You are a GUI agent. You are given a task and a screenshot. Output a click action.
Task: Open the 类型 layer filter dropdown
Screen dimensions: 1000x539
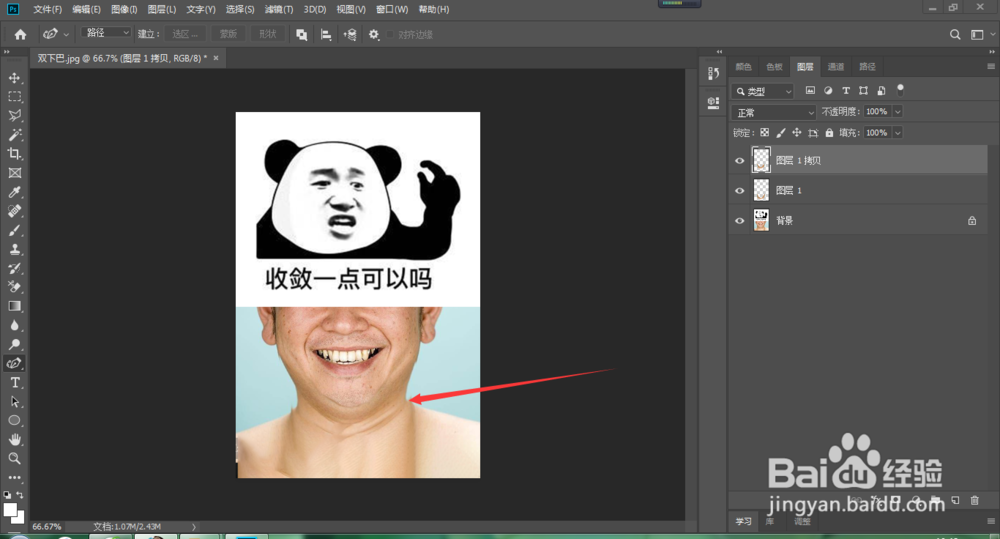(x=762, y=91)
